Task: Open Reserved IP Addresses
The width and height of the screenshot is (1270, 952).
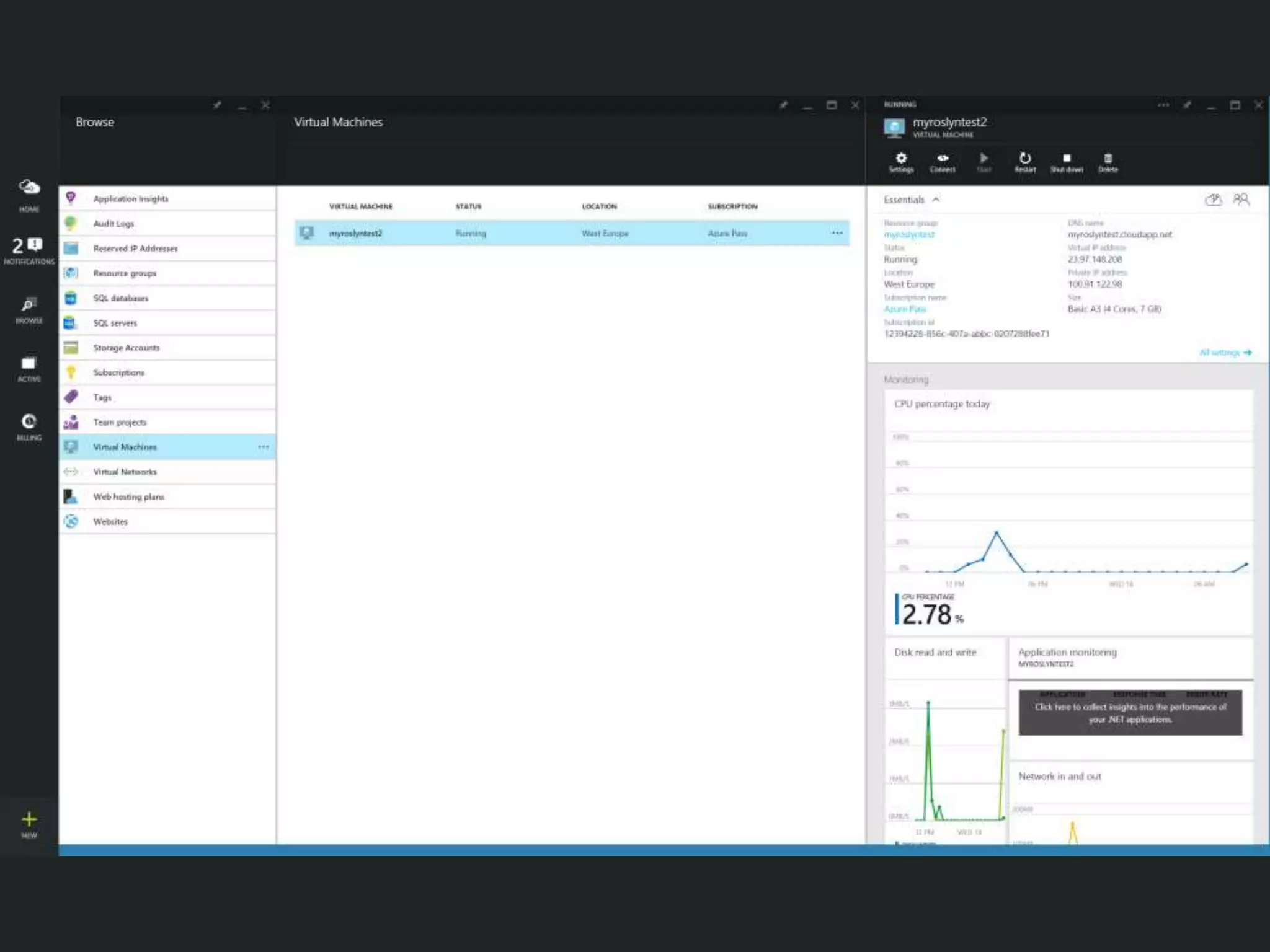Action: [x=167, y=248]
